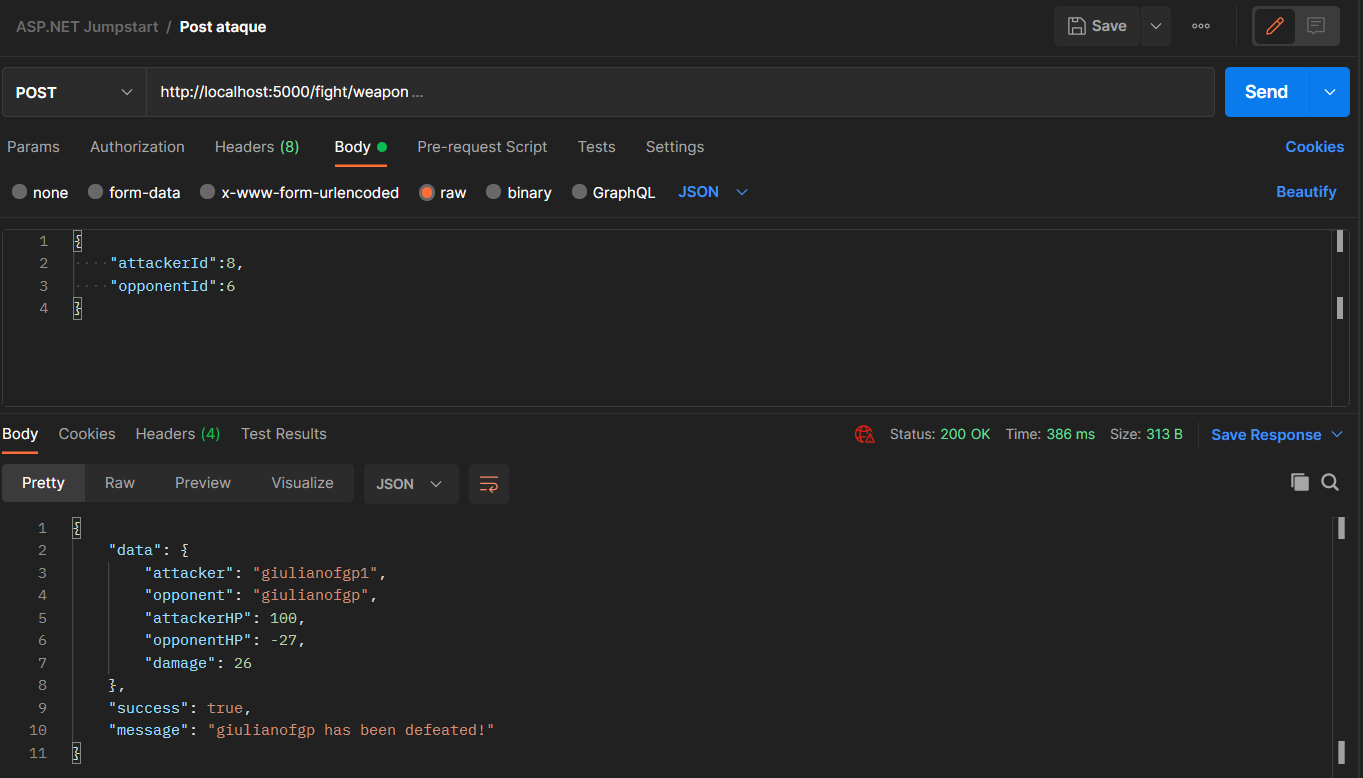This screenshot has height=778, width=1363.
Task: Click the Save floppy disk button
Action: coord(1097,26)
